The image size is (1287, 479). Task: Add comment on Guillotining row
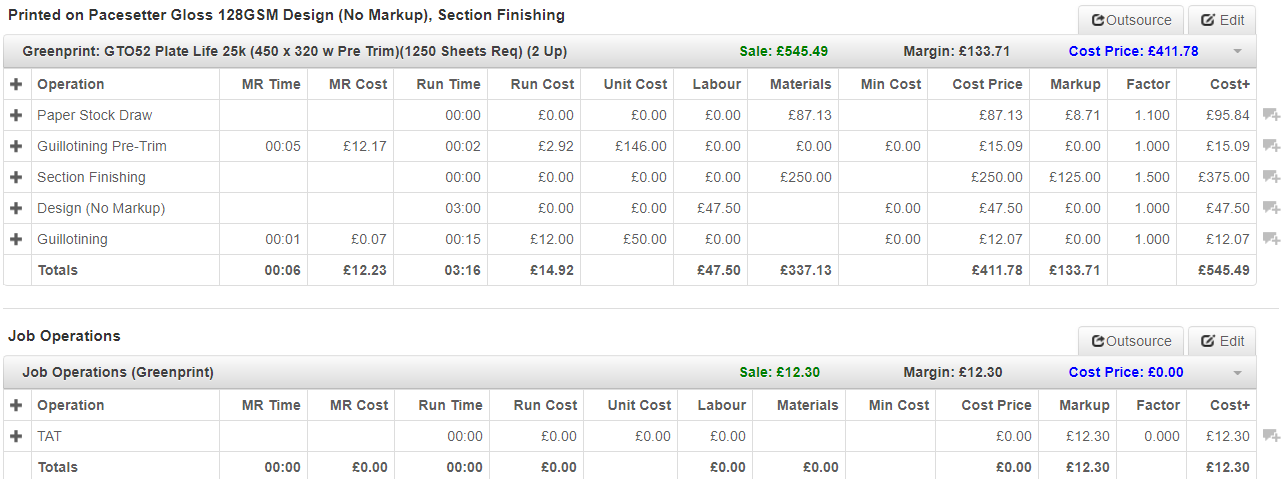pyautogui.click(x=1271, y=240)
